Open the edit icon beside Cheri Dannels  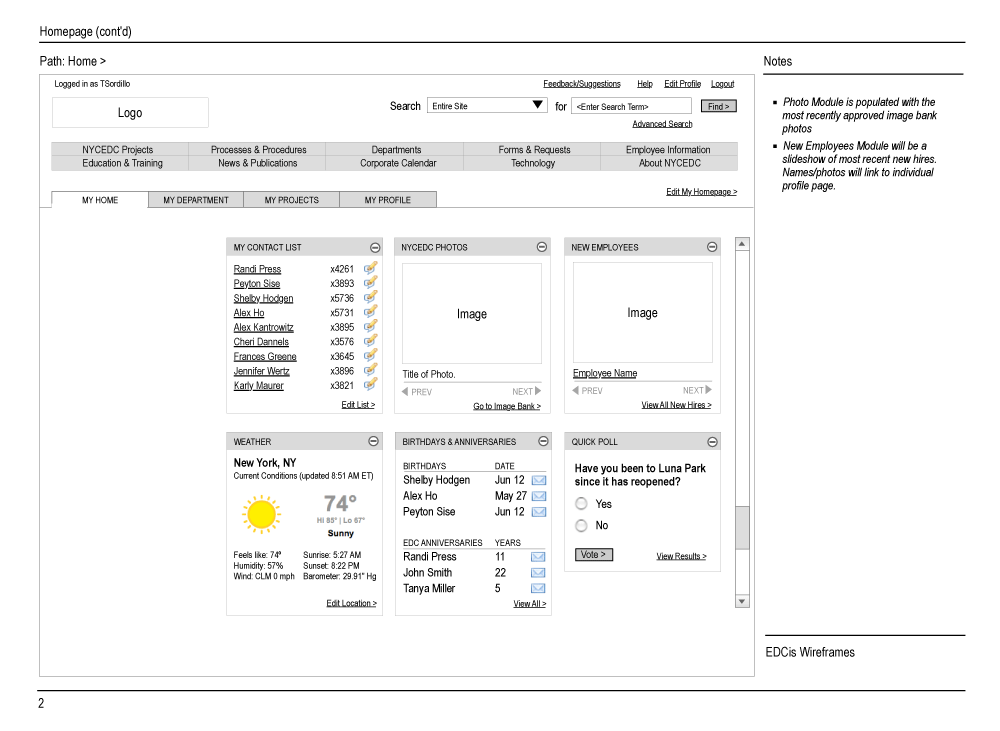370,341
